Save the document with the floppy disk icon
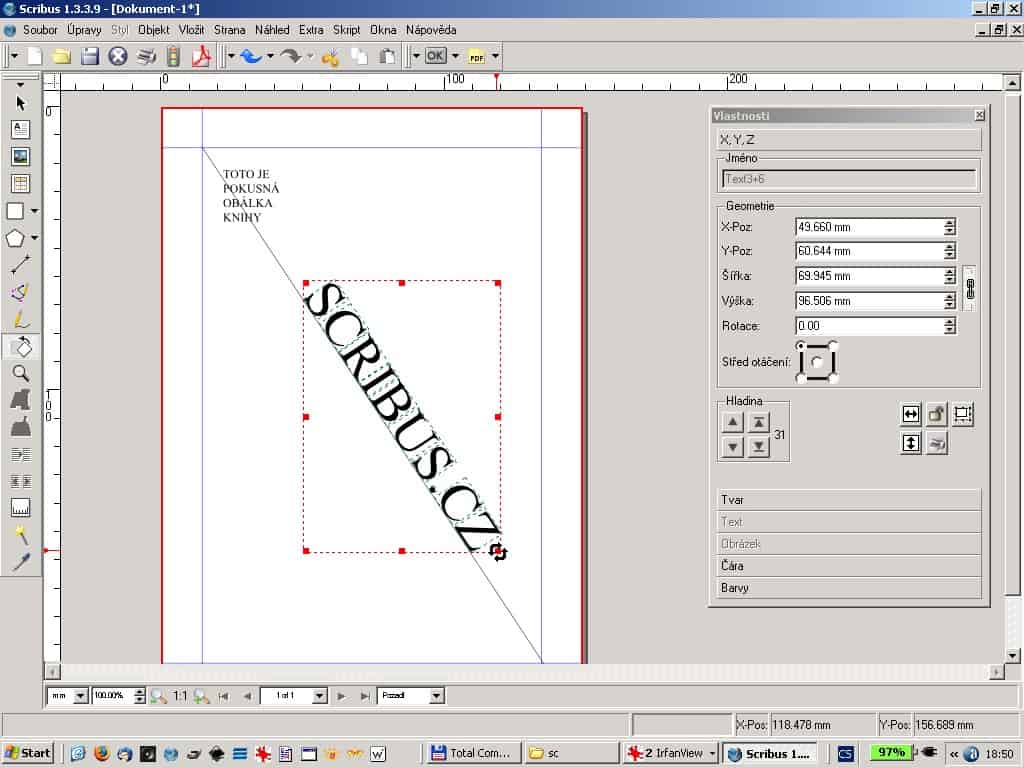Image resolution: width=1024 pixels, height=768 pixels. pyautogui.click(x=89, y=57)
